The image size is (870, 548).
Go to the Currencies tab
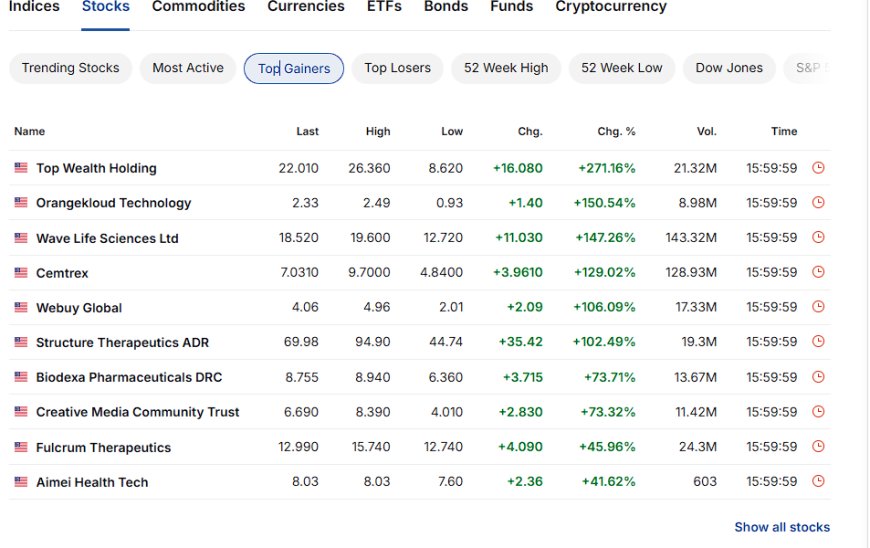[x=306, y=7]
